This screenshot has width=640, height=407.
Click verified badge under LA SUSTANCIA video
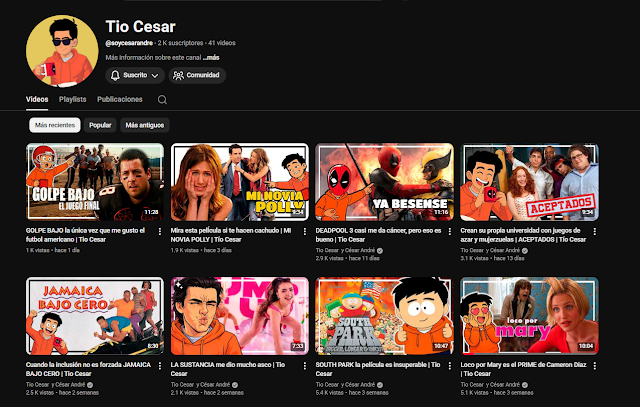[235, 385]
